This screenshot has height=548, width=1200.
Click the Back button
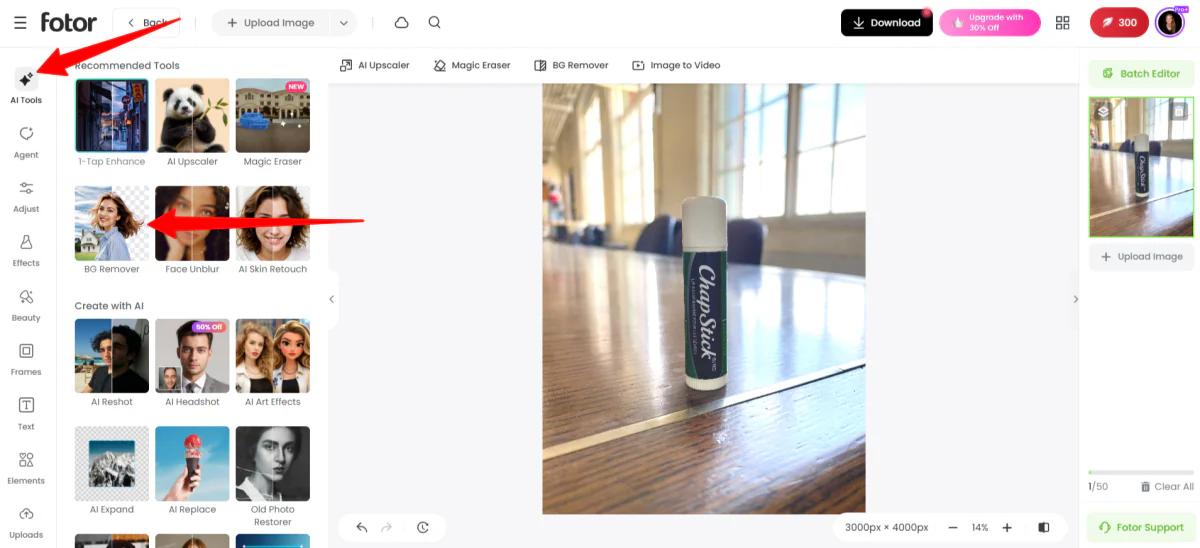pyautogui.click(x=147, y=22)
